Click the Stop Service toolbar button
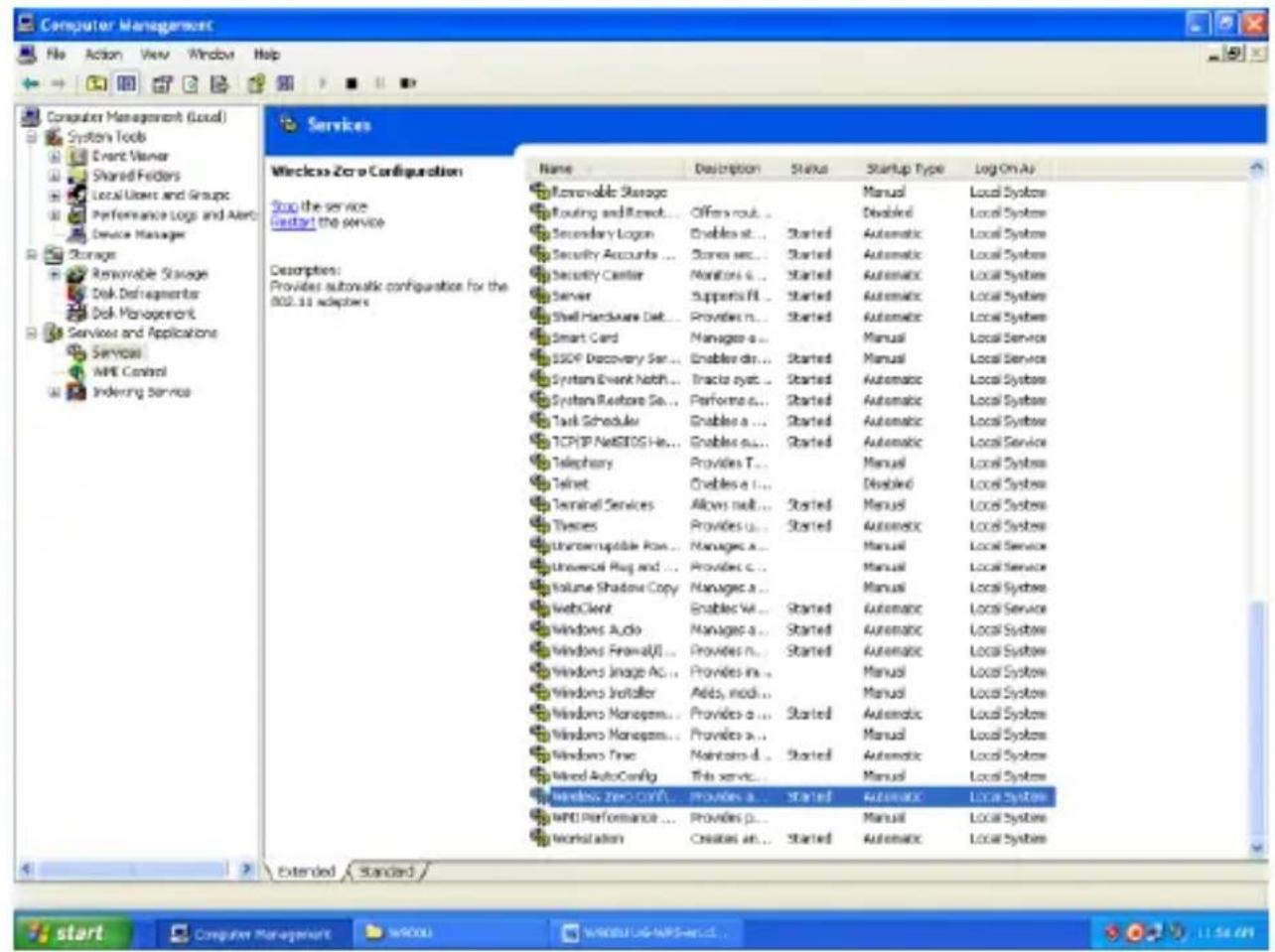This screenshot has height=952, width=1275. point(352,83)
